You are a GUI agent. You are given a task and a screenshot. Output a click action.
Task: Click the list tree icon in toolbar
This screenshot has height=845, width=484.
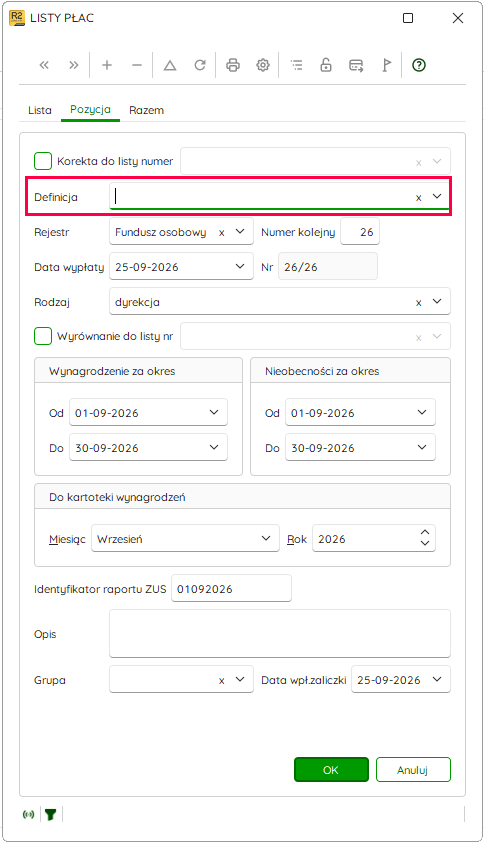click(x=296, y=65)
